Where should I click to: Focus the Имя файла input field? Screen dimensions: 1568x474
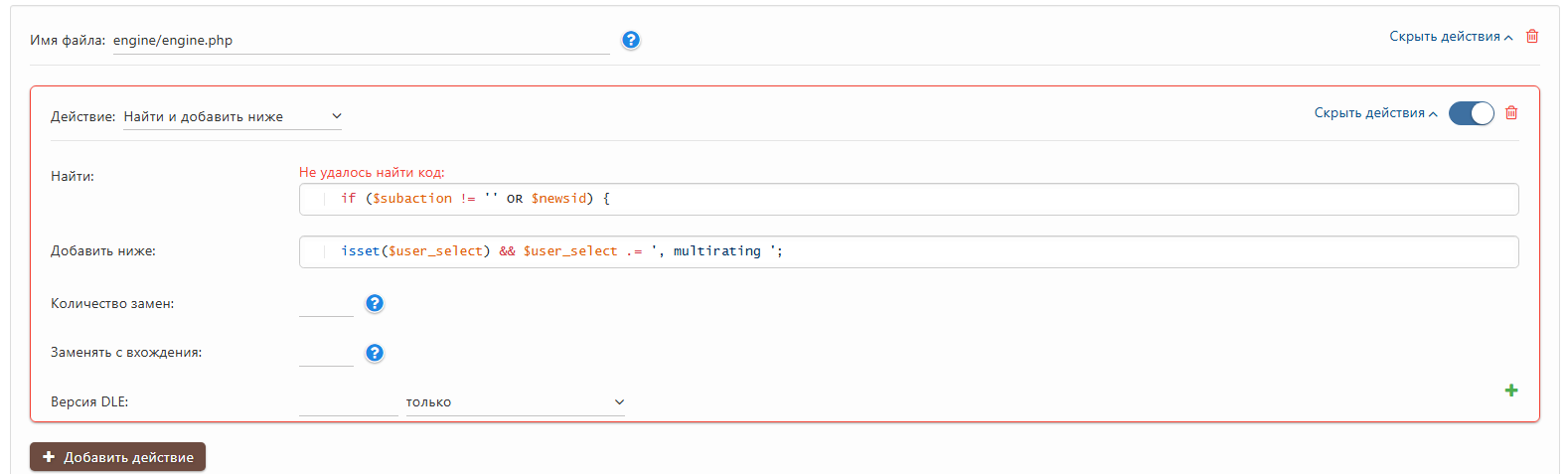(361, 41)
